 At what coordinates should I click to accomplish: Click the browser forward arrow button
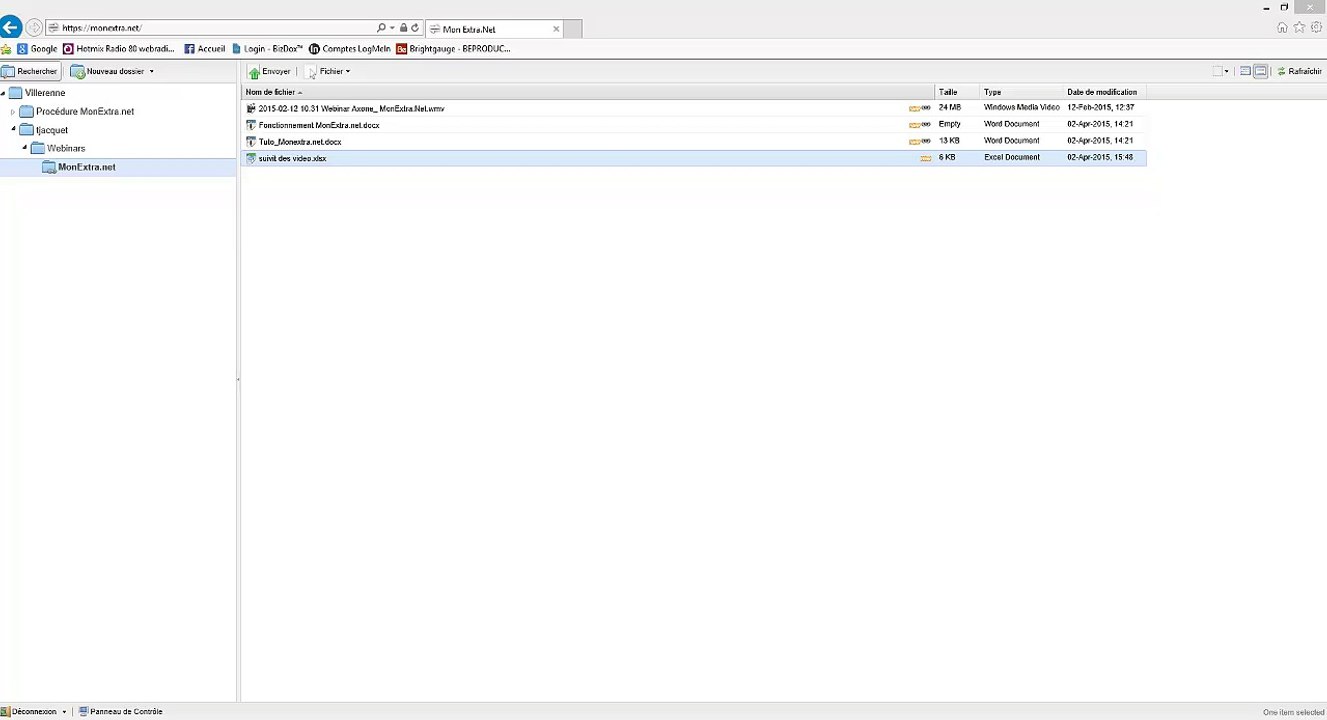click(34, 28)
